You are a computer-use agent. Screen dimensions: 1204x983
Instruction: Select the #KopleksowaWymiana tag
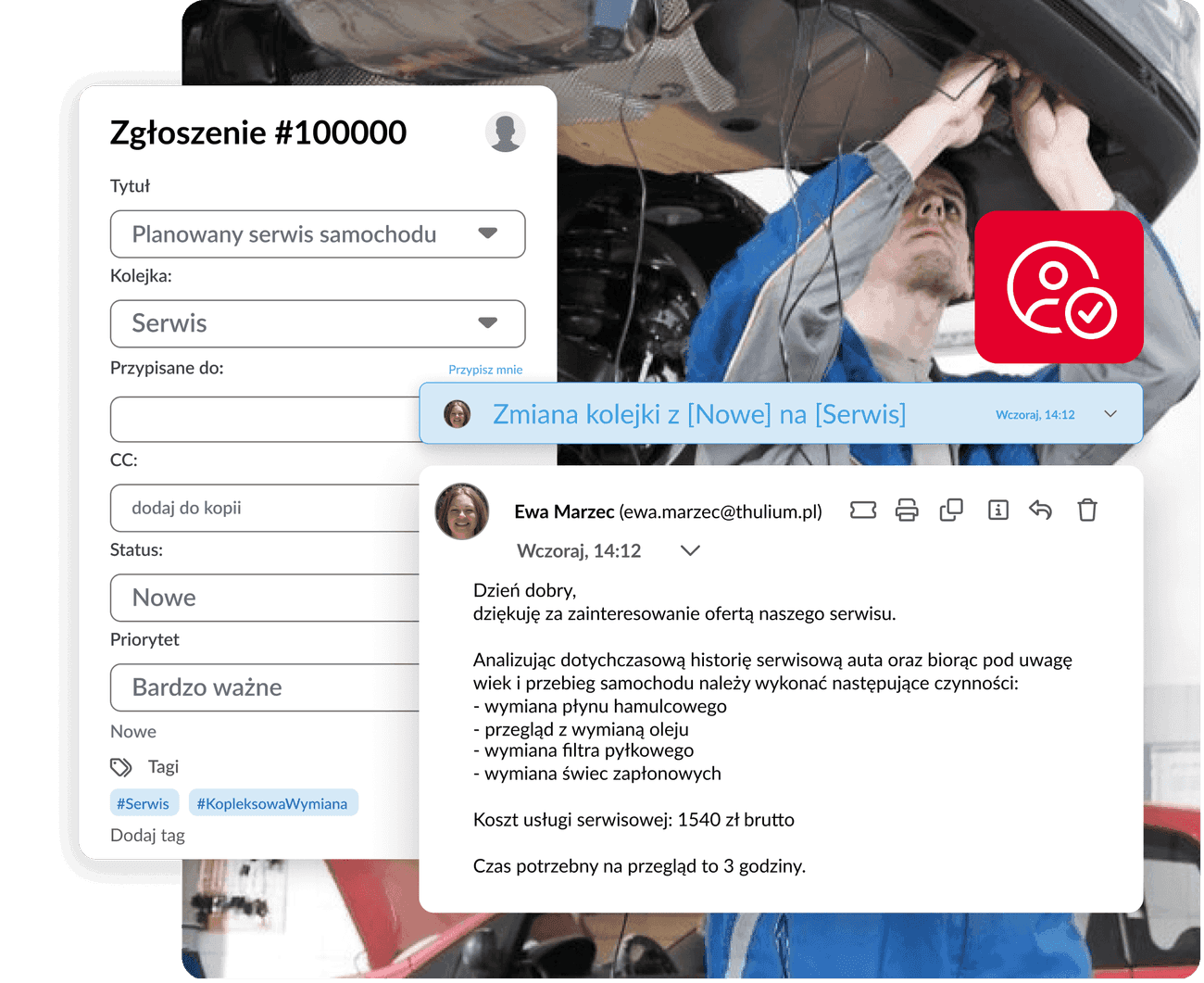tap(272, 803)
